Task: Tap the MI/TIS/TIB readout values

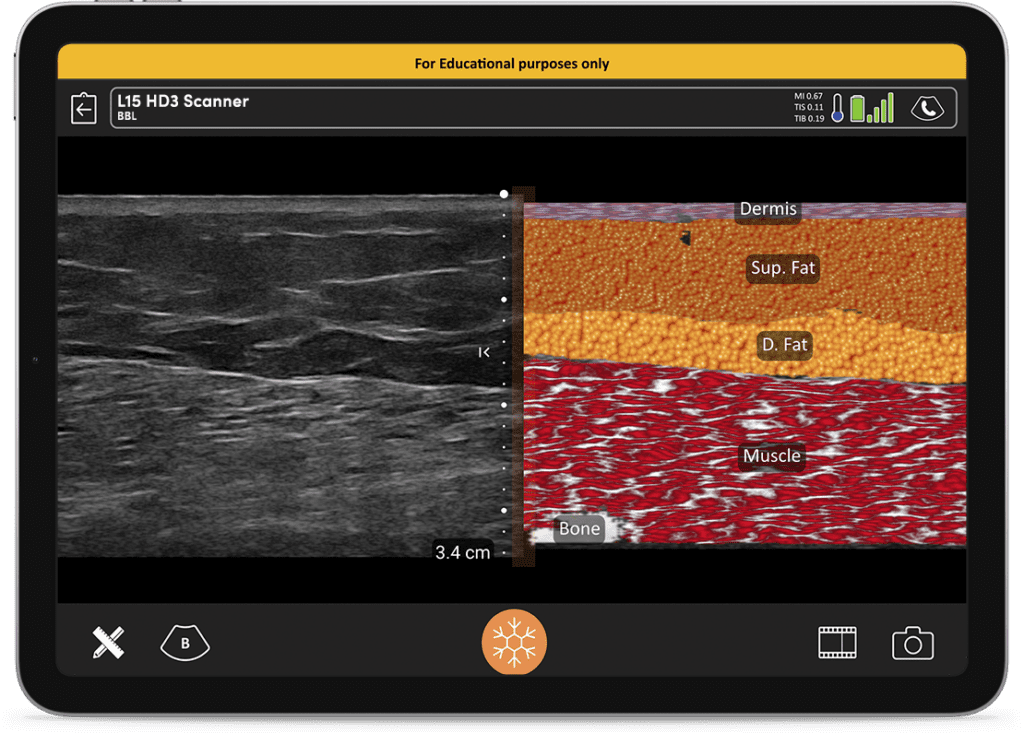Action: tap(808, 108)
